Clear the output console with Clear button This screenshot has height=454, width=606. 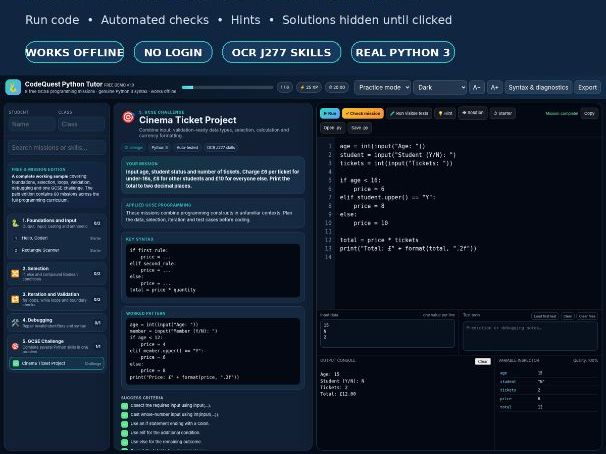coord(482,361)
